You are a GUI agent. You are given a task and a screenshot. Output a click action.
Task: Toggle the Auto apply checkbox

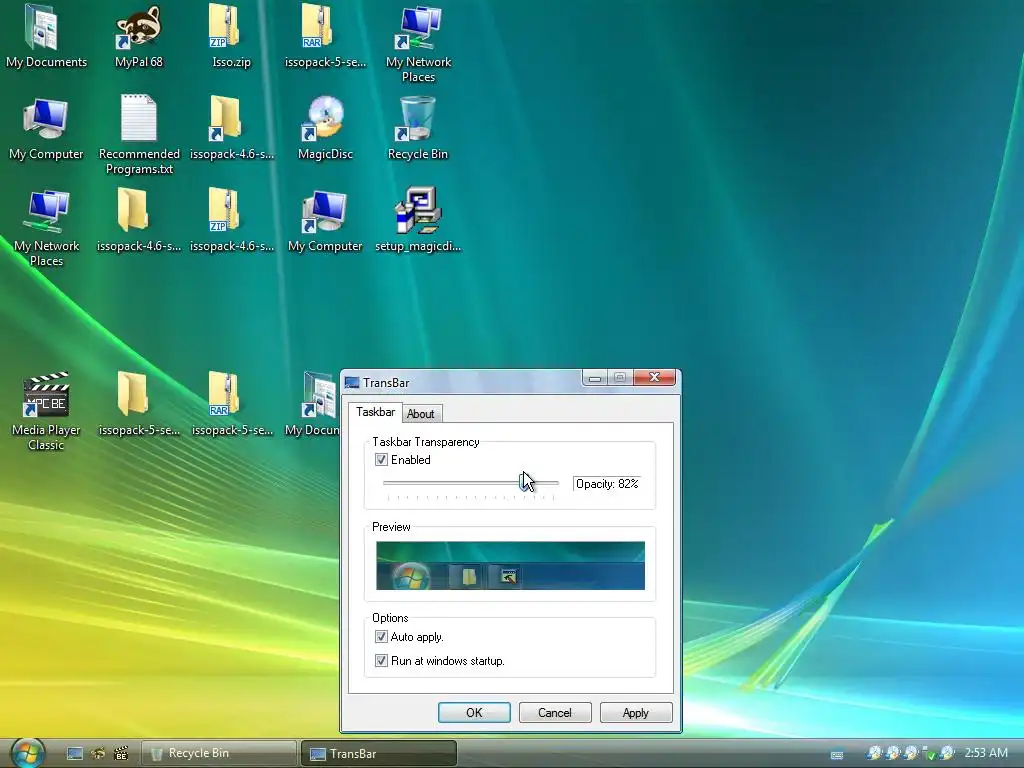tap(381, 636)
